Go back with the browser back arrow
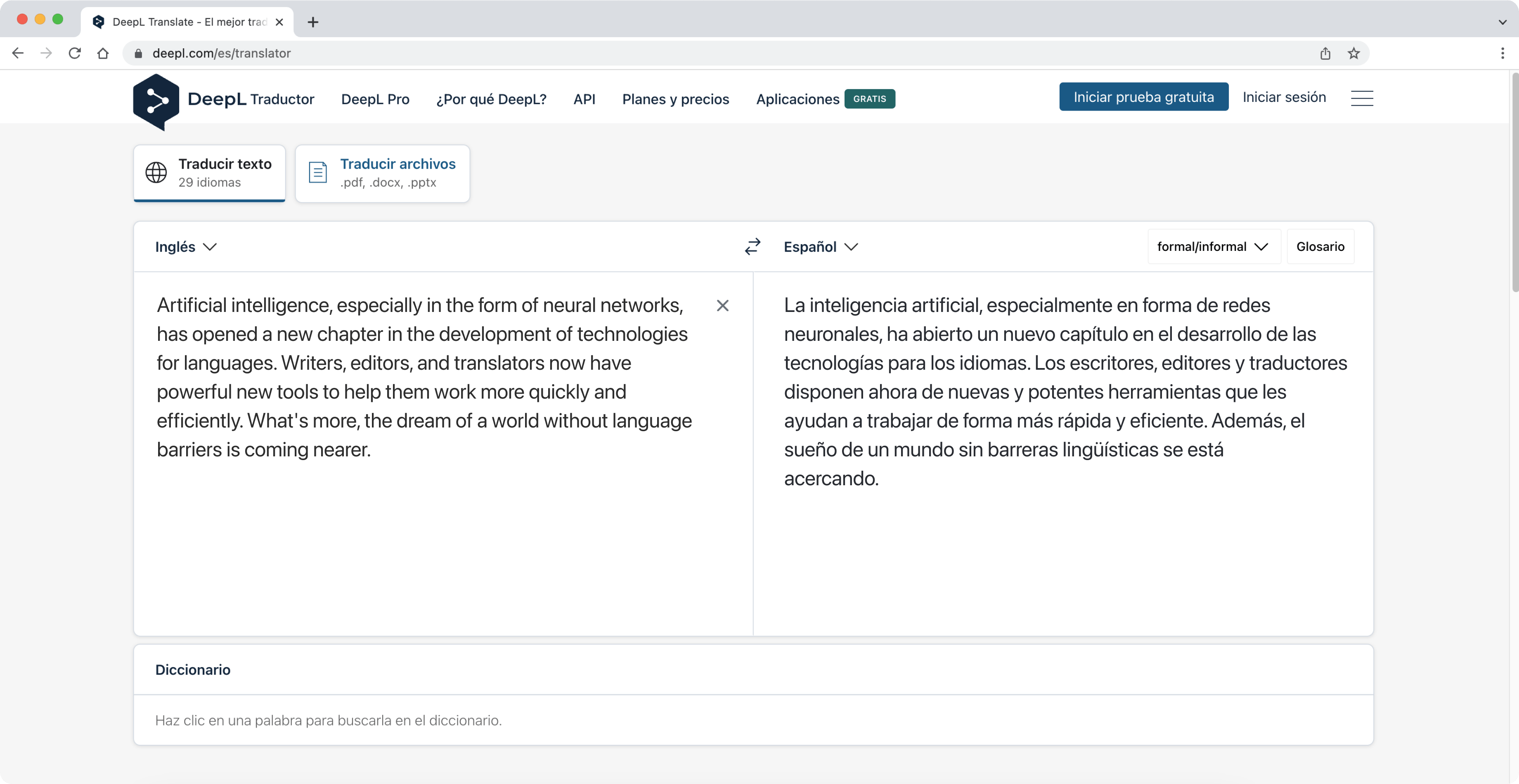Screen dimensions: 1519x784 pos(18,53)
